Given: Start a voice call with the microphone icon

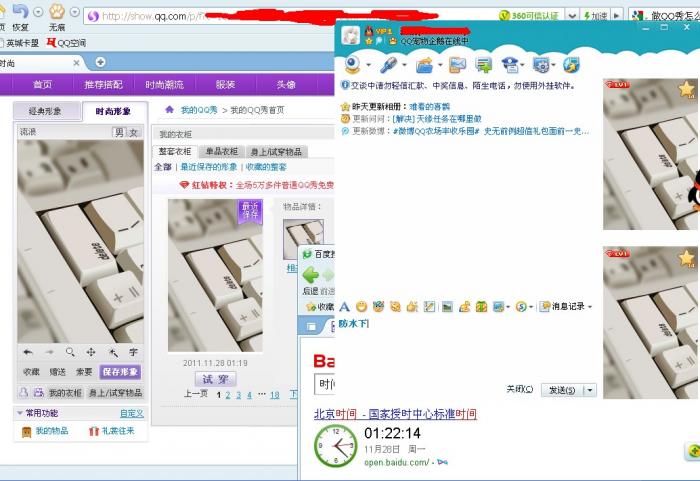Looking at the screenshot, I should (x=388, y=65).
